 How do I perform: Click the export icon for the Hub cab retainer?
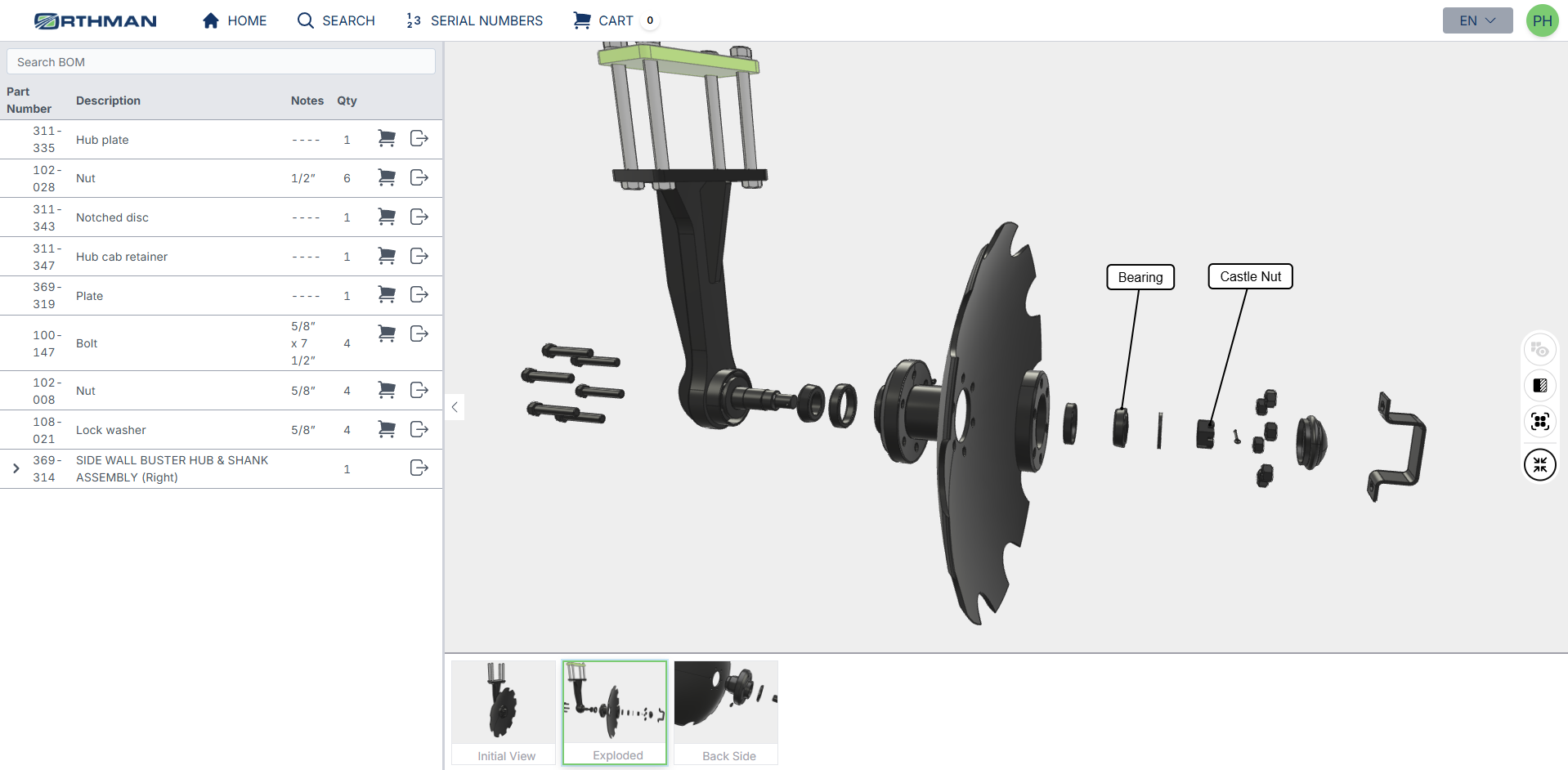tap(419, 256)
